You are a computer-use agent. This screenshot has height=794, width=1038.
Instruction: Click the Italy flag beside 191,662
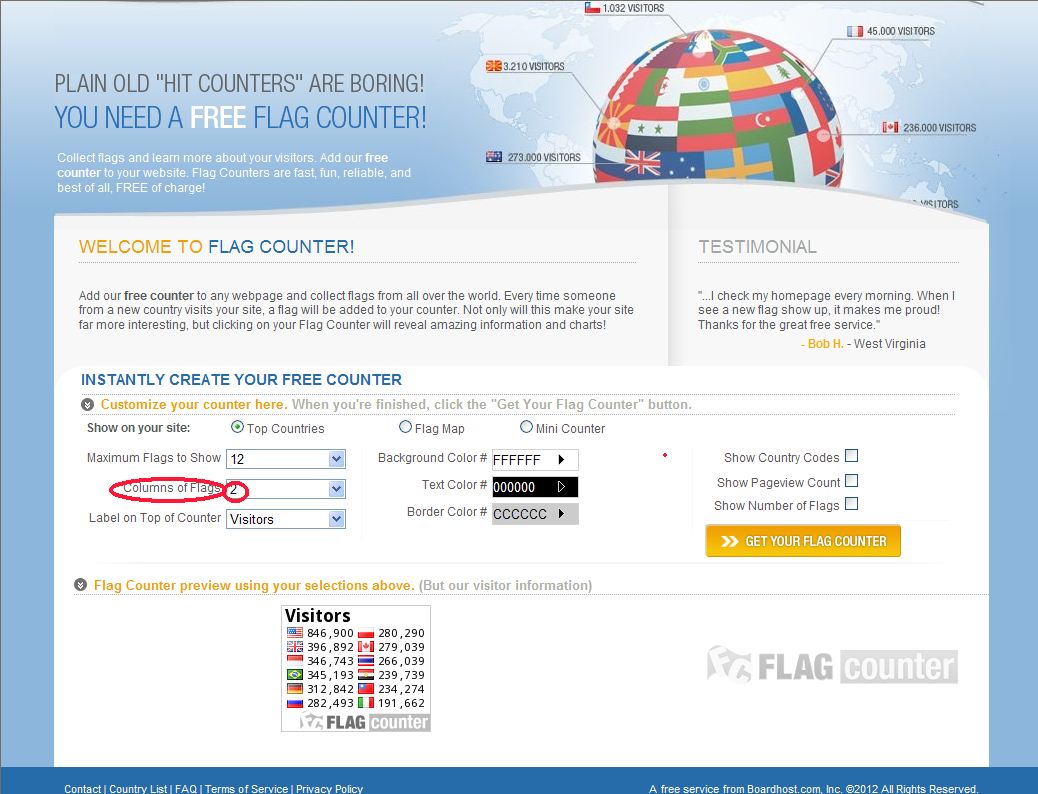[366, 703]
